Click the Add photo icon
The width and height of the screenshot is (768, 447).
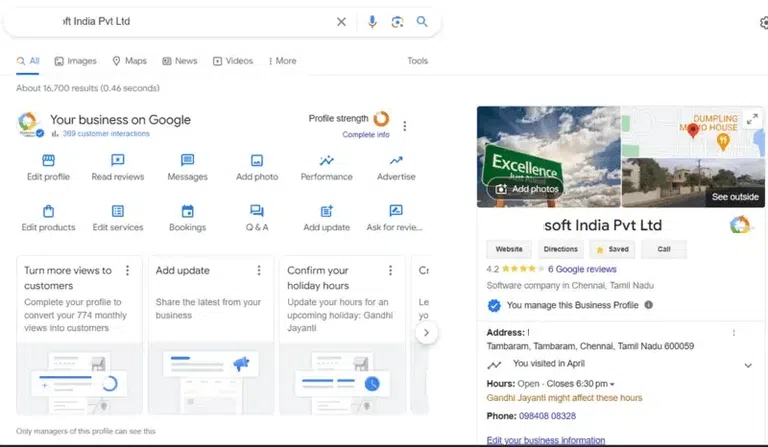[x=257, y=160]
